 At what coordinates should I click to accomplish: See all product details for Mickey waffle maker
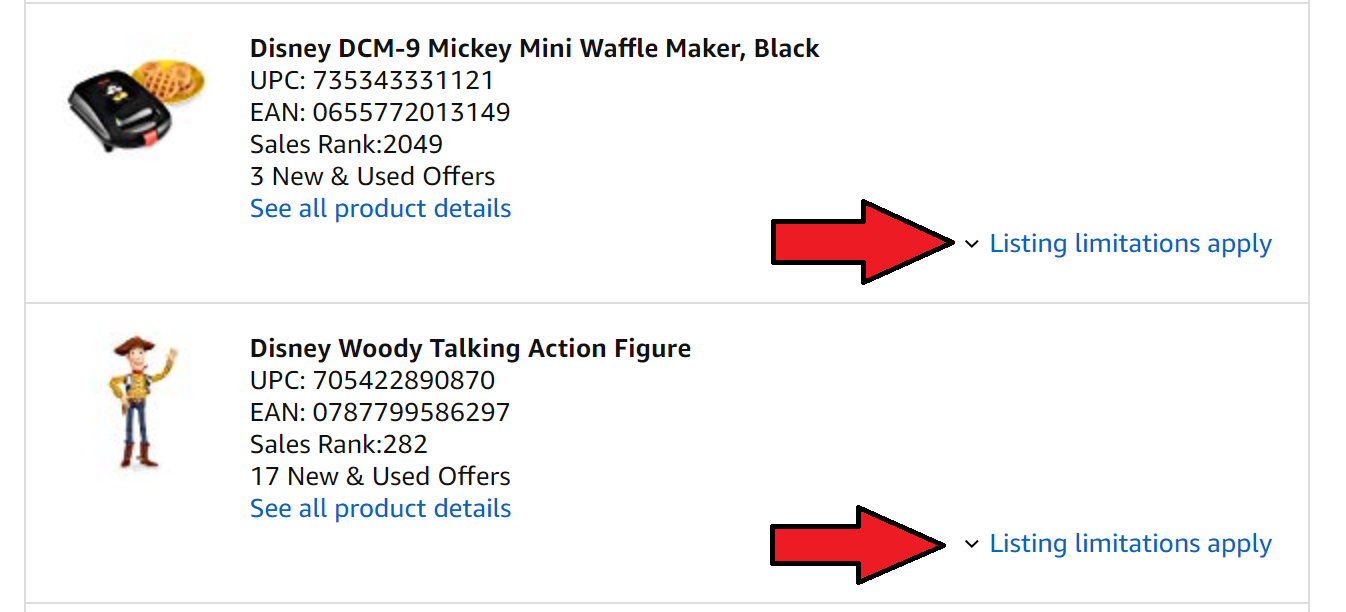point(380,208)
